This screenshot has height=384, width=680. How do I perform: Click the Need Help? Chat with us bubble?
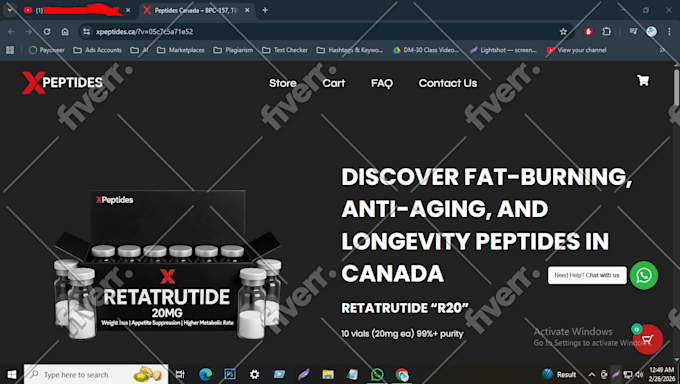coord(587,275)
